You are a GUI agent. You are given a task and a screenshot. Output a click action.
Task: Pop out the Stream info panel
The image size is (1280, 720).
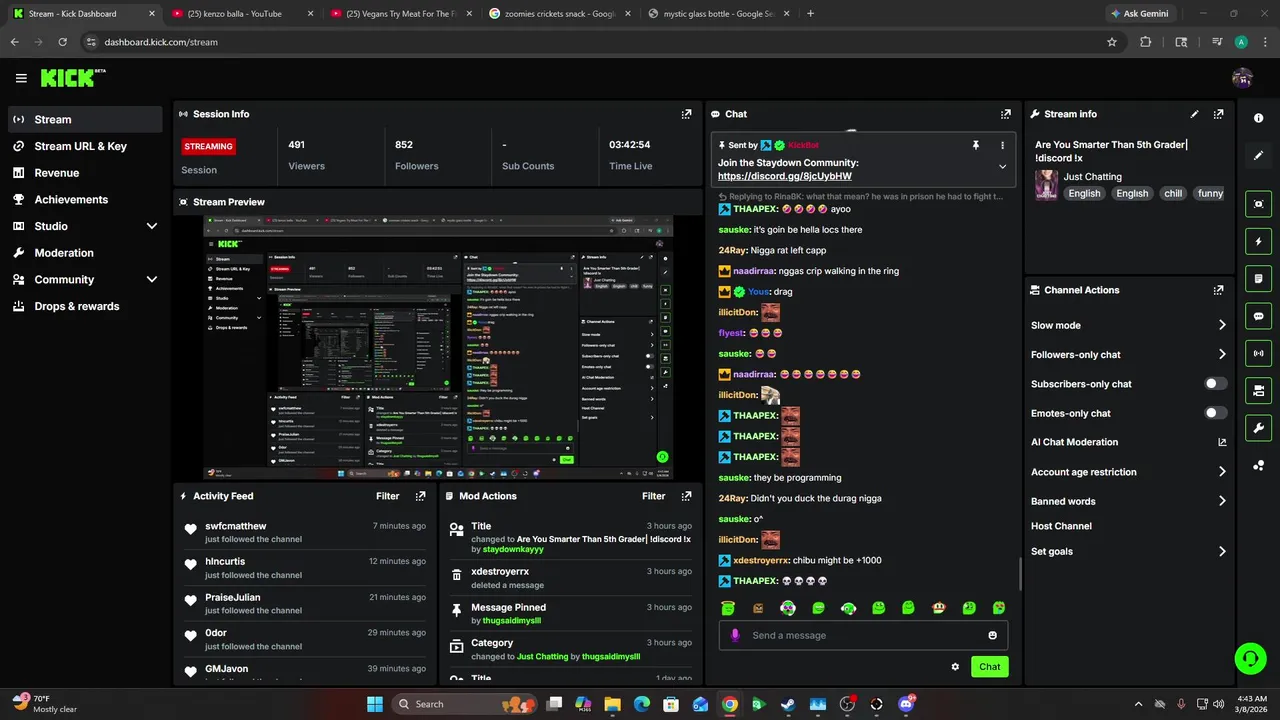1218,114
